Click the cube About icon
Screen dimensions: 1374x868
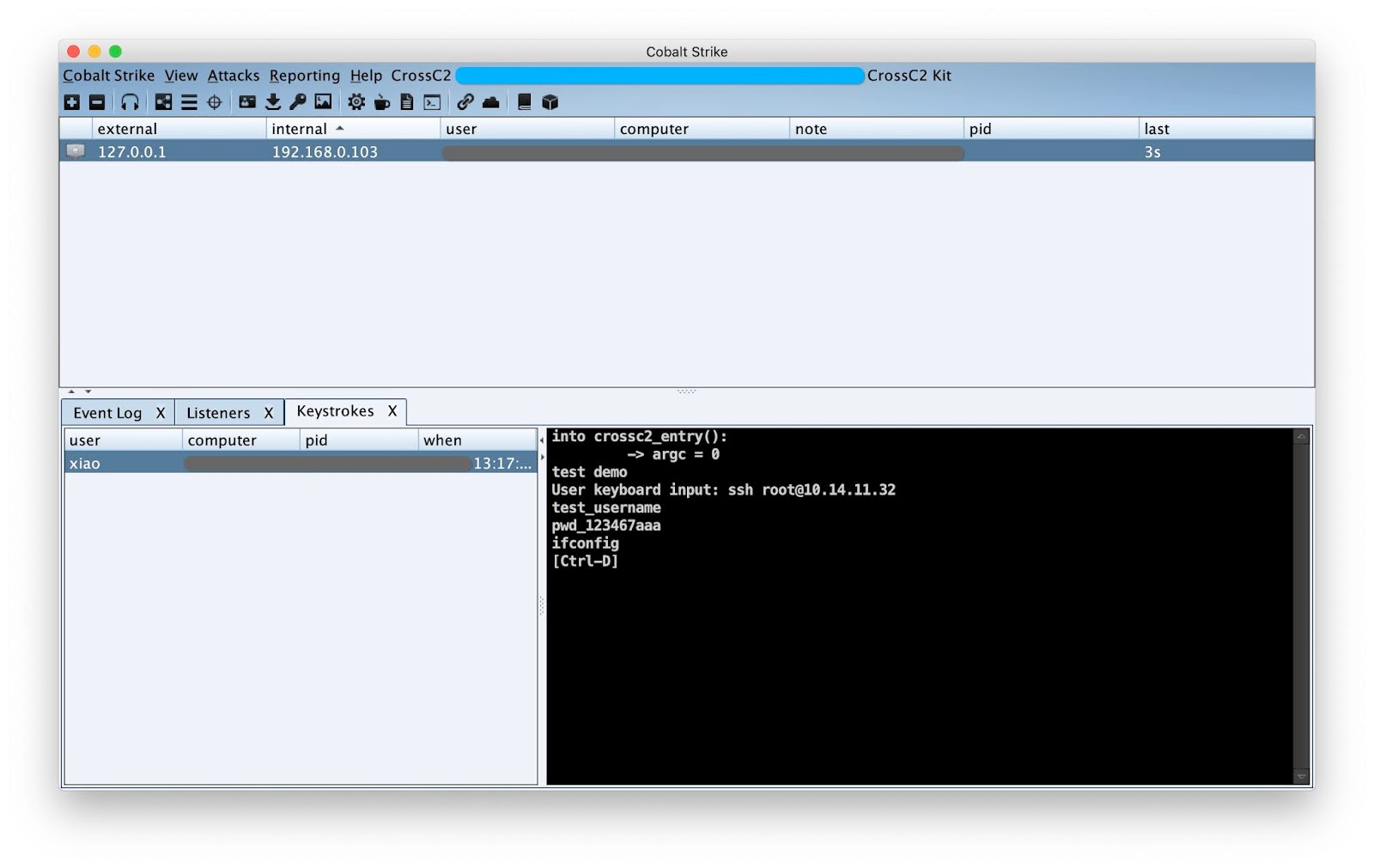click(x=550, y=102)
